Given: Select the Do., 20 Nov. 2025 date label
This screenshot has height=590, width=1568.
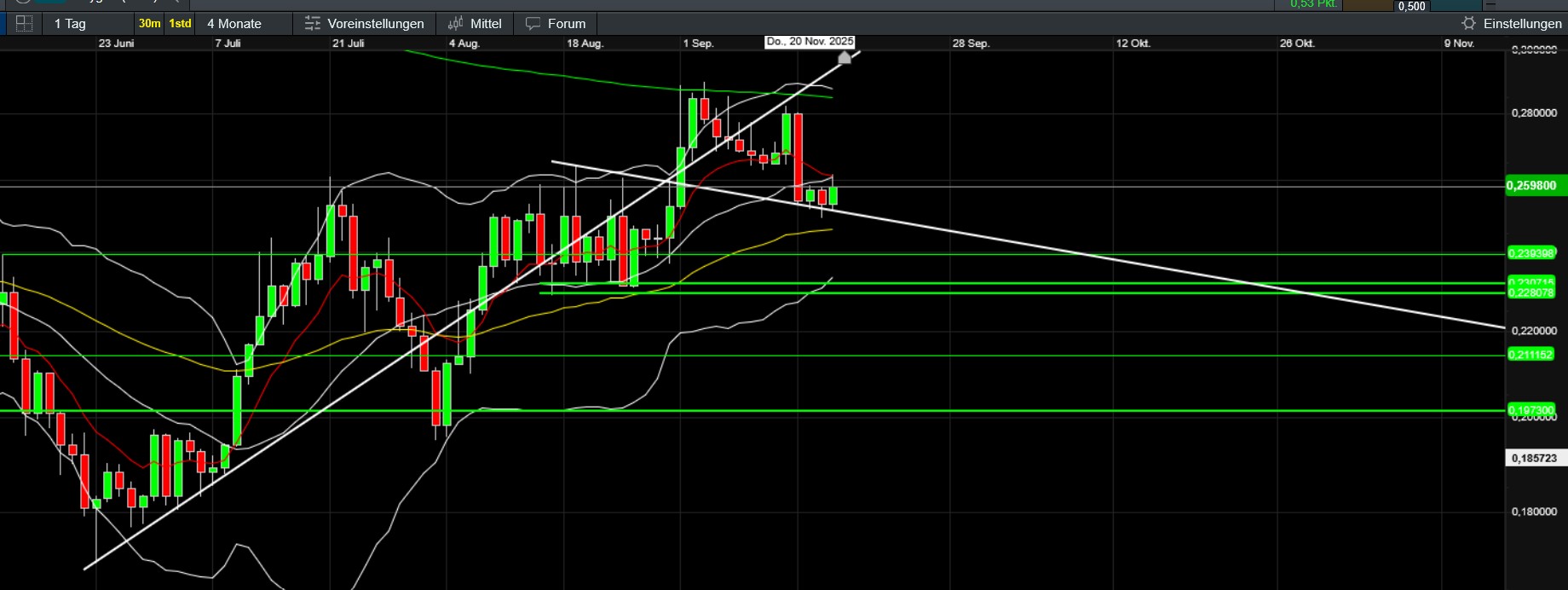Looking at the screenshot, I should tap(810, 42).
